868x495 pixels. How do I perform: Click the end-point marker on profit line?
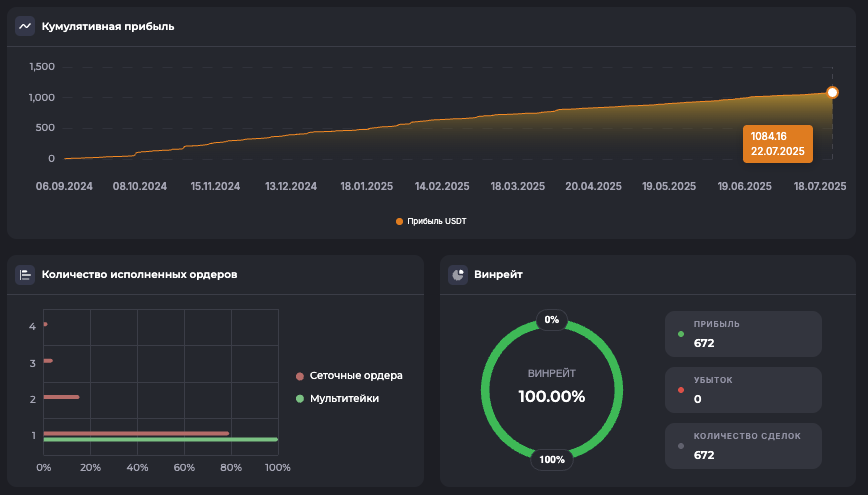(x=832, y=93)
